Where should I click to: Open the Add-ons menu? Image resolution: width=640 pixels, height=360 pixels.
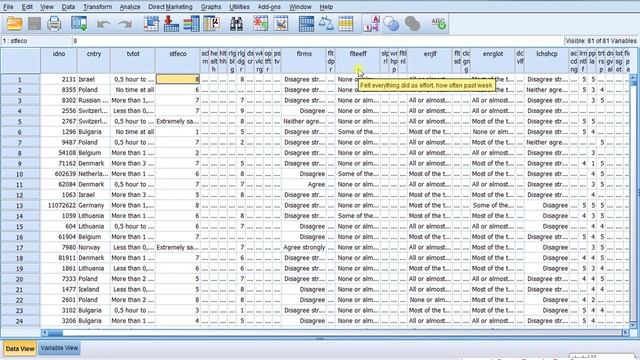tap(269, 7)
